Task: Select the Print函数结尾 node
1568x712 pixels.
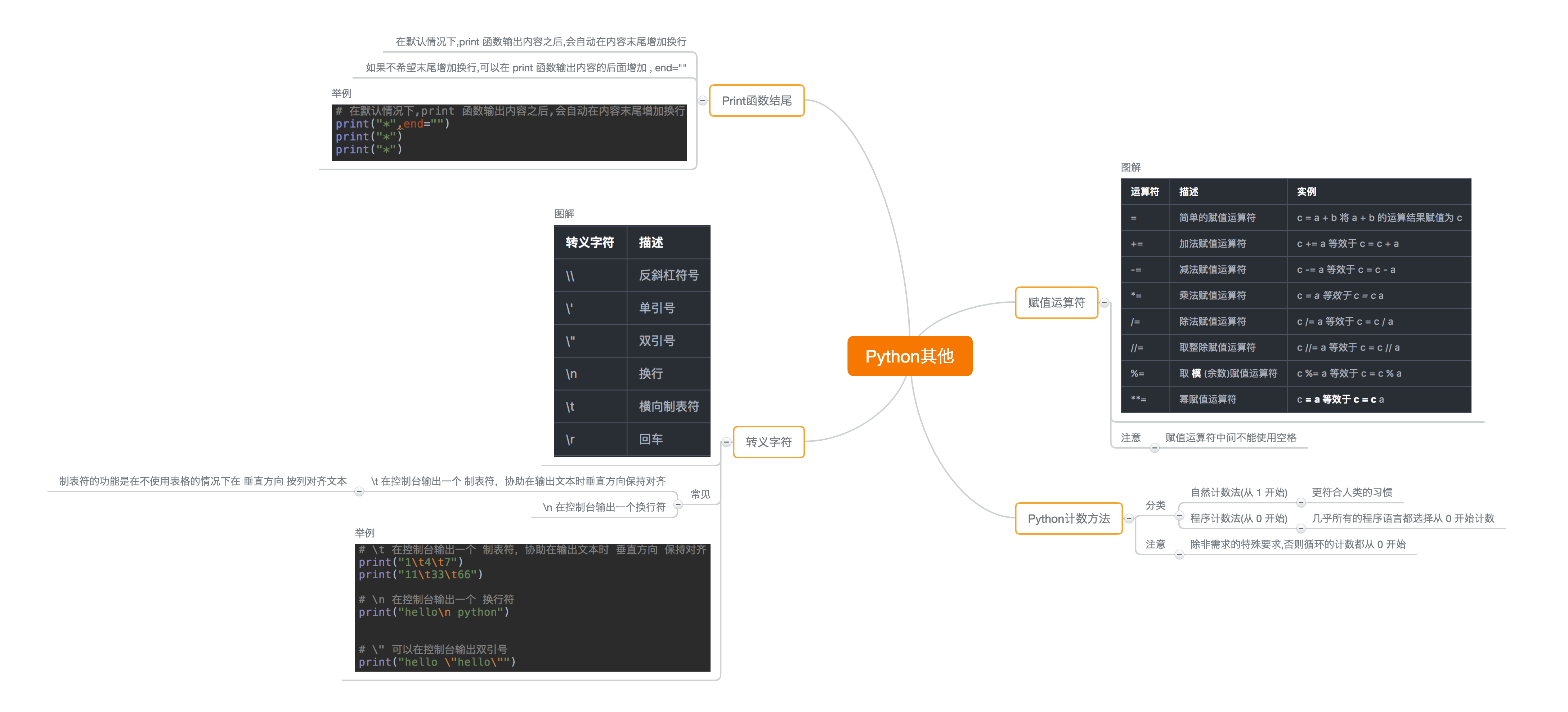Action: [757, 101]
